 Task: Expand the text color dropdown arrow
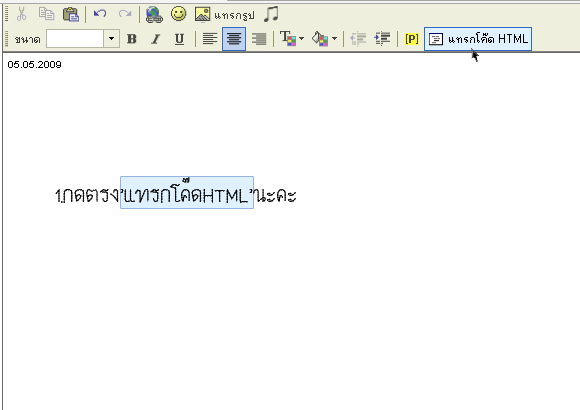[x=301, y=38]
